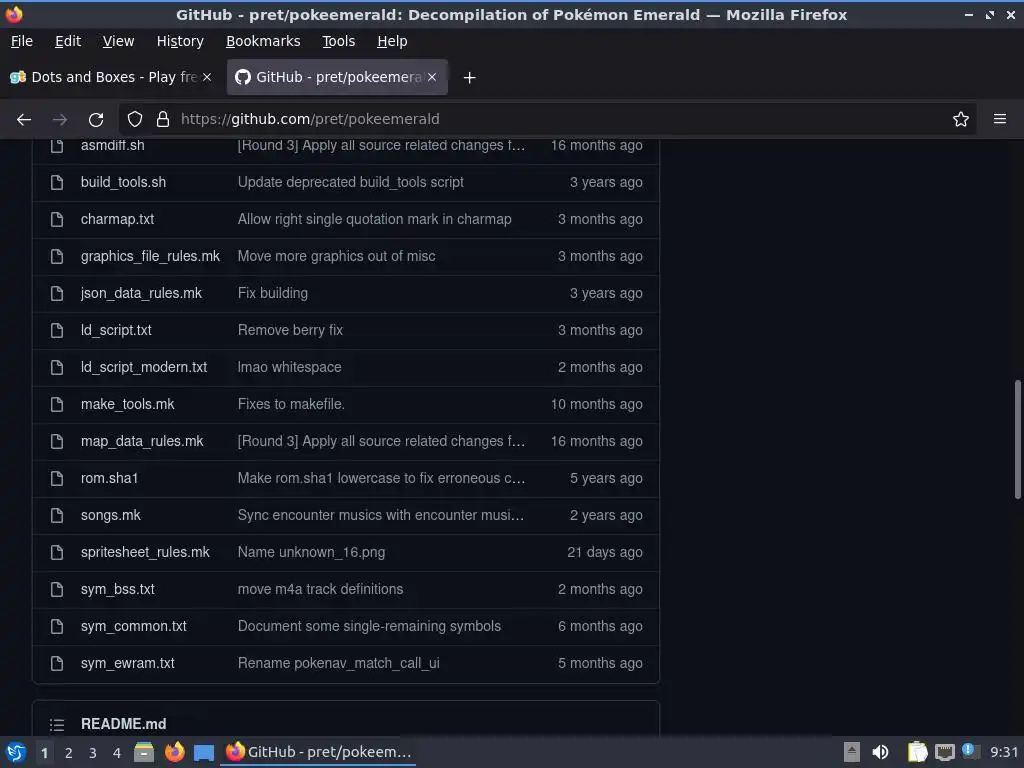Image resolution: width=1024 pixels, height=768 pixels.
Task: Click file icon beside charmap.txt
Action: click(57, 219)
